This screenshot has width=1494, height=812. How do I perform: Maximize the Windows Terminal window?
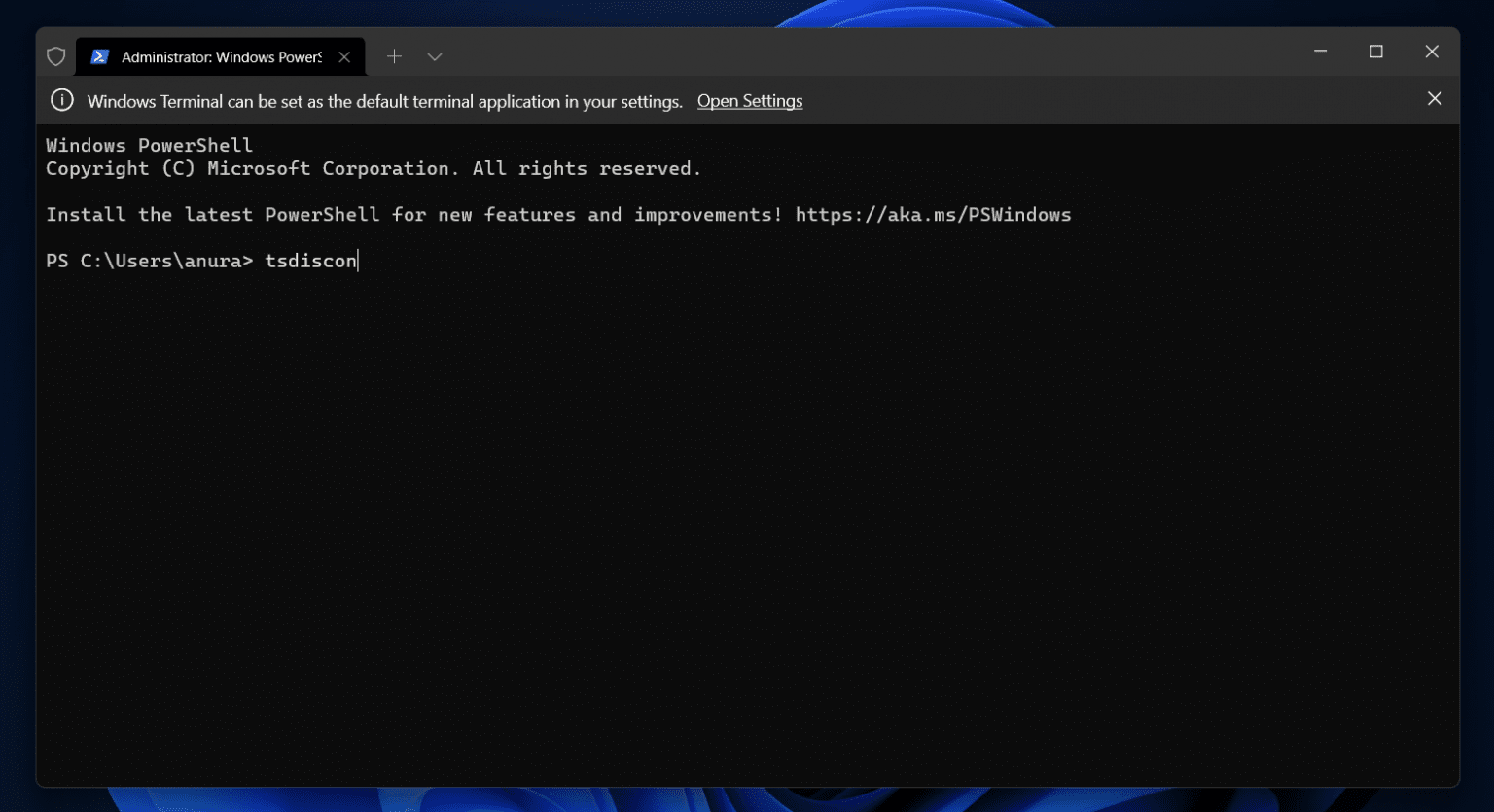point(1376,52)
